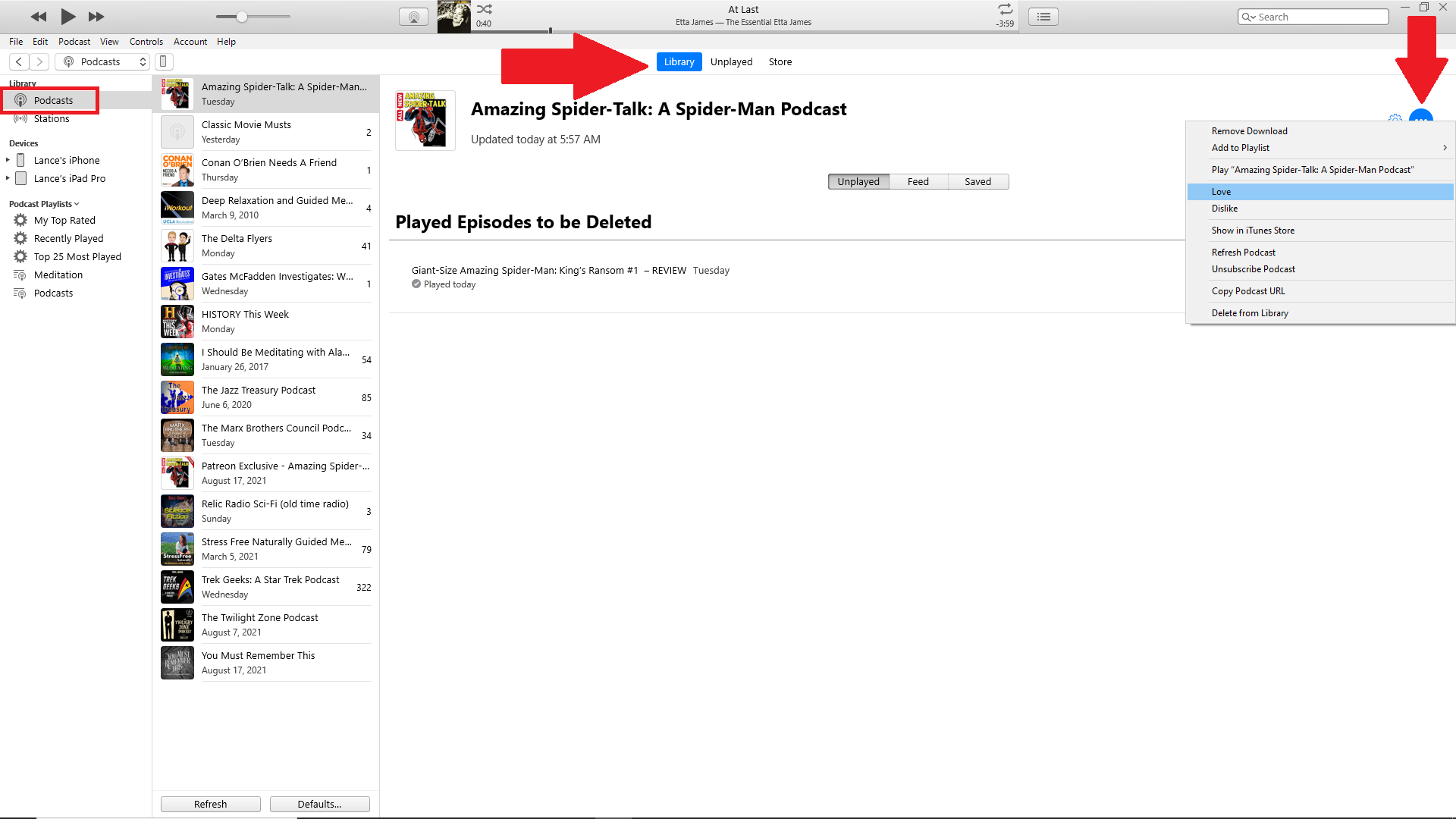Click the back navigation arrow

click(x=19, y=62)
